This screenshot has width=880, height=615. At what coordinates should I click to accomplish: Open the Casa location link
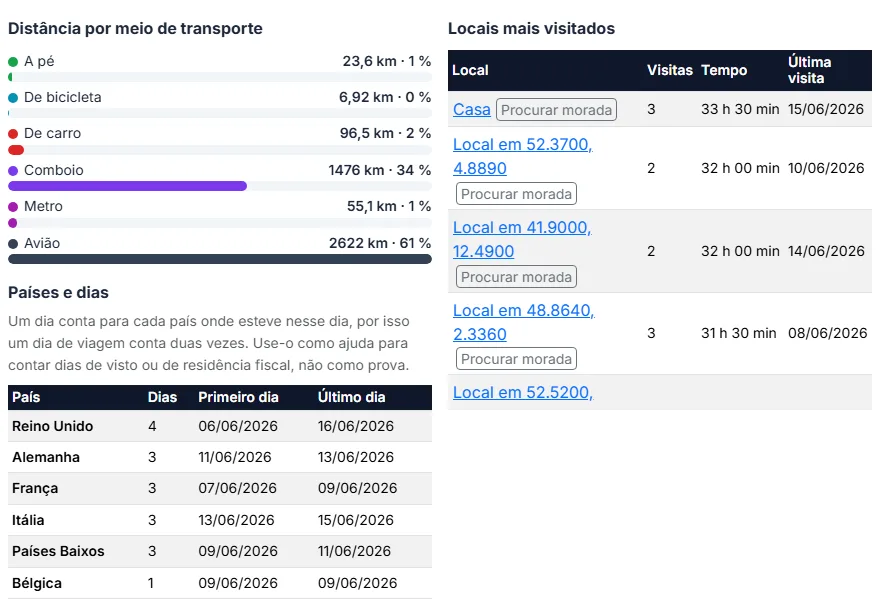471,109
